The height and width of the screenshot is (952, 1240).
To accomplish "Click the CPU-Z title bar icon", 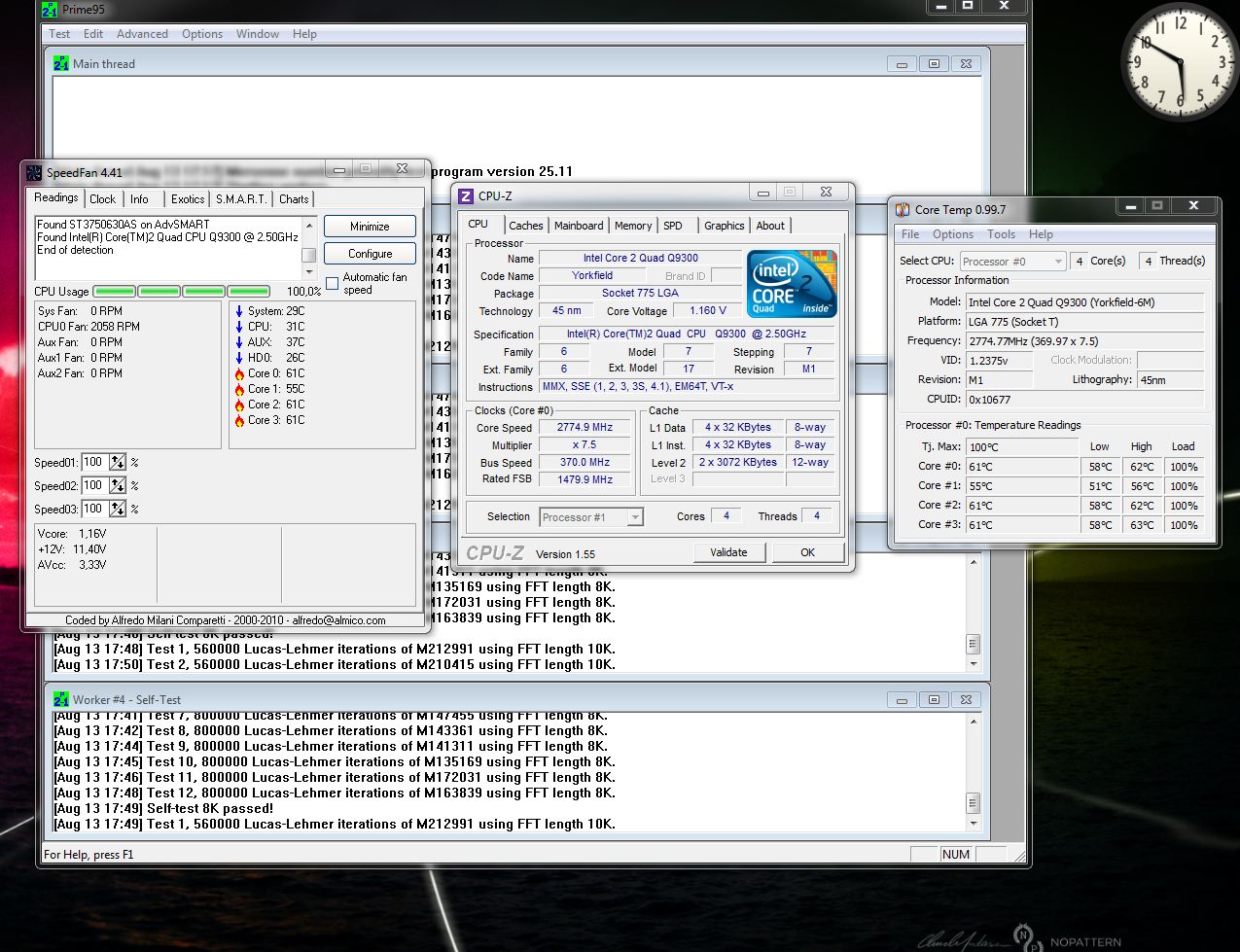I will click(x=466, y=196).
